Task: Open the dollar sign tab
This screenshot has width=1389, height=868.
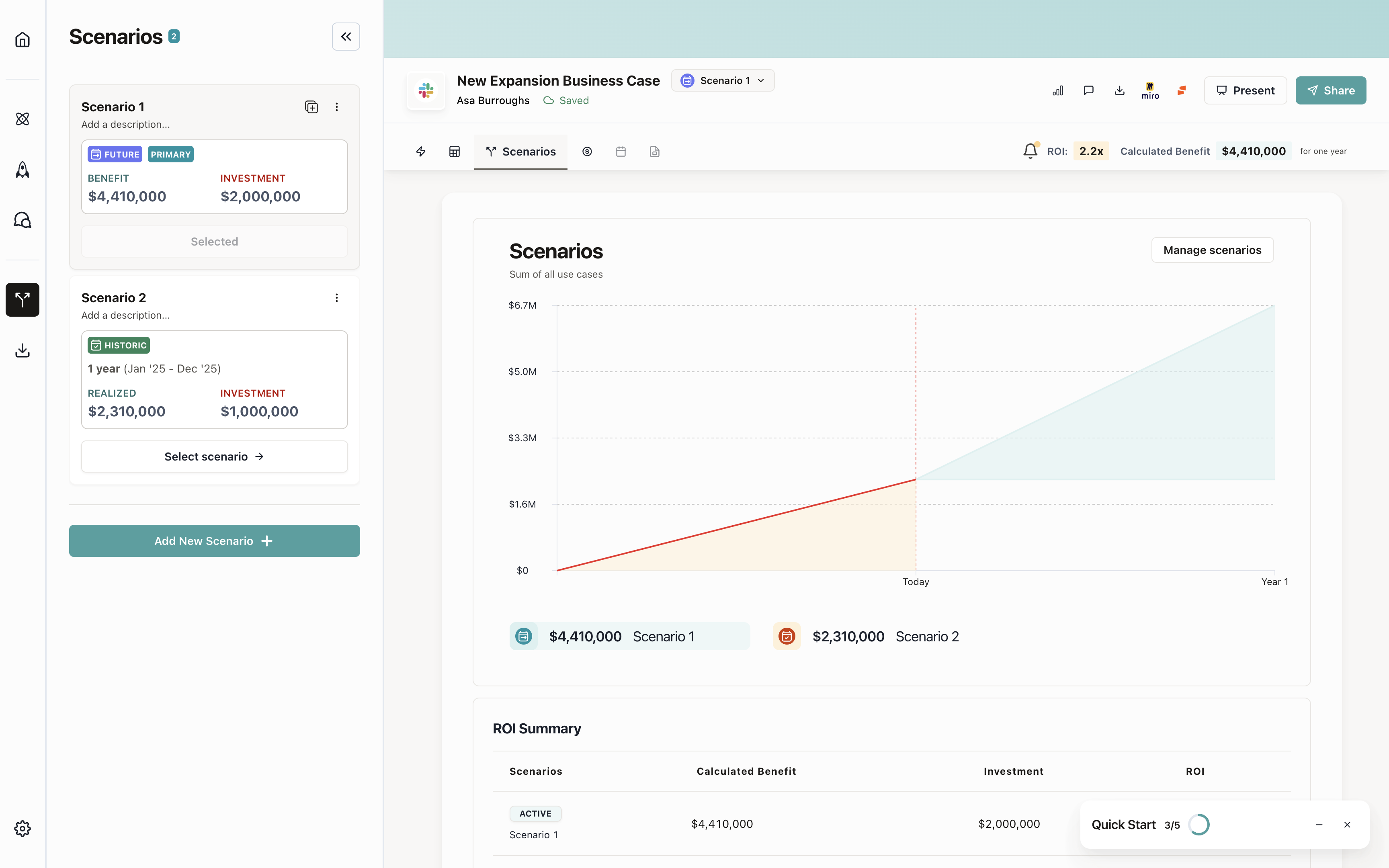Action: click(x=587, y=151)
